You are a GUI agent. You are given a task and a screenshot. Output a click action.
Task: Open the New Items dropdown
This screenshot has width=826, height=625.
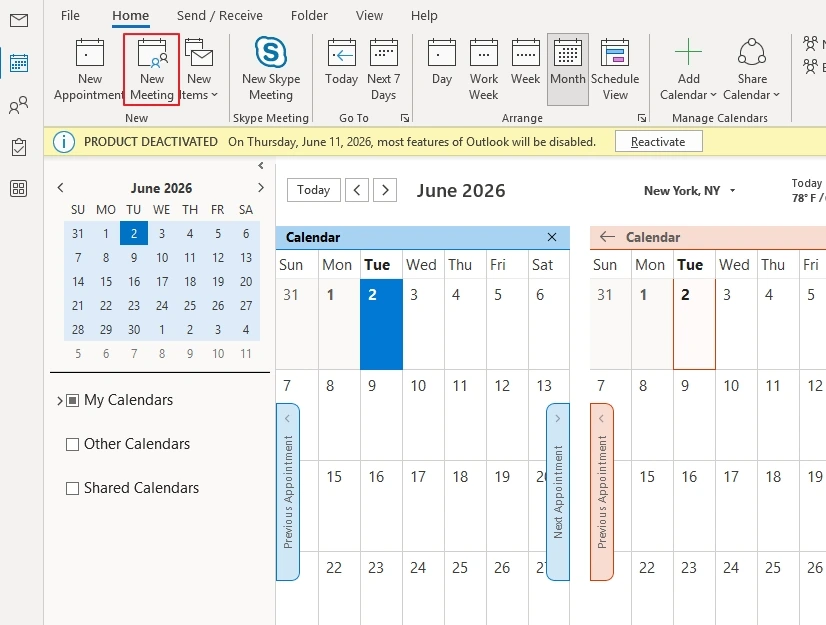coord(199,70)
